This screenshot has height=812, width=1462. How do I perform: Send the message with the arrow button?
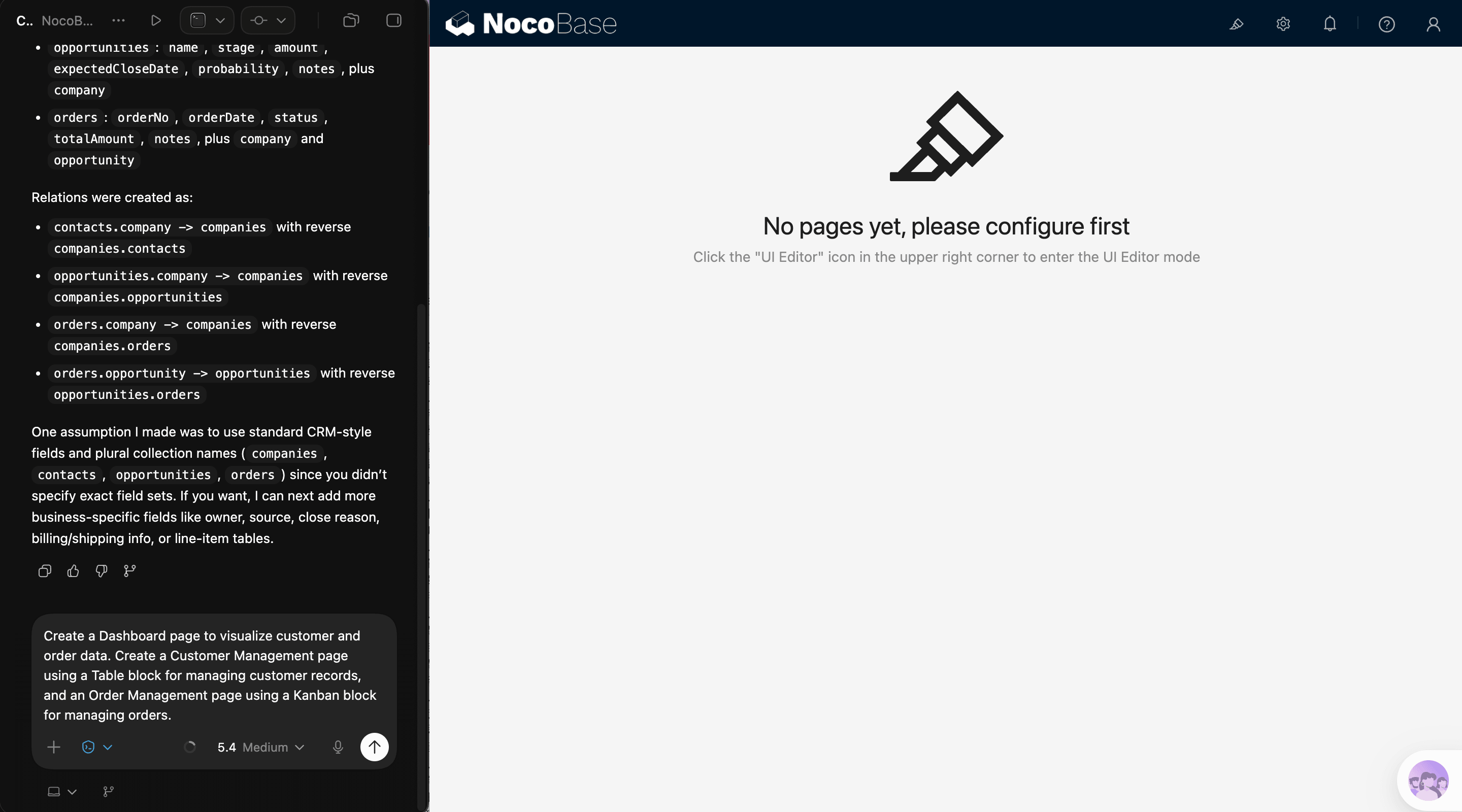[375, 747]
